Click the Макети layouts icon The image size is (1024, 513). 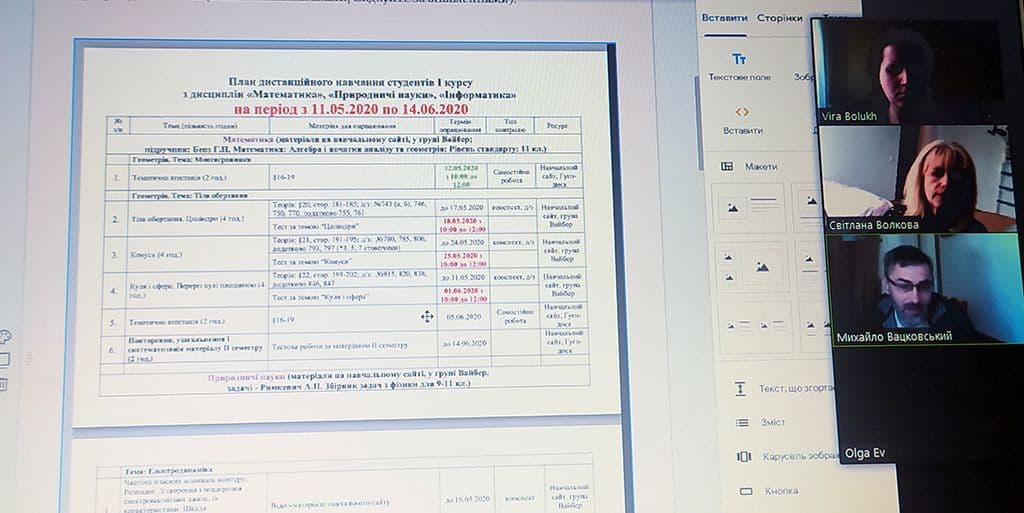point(727,166)
